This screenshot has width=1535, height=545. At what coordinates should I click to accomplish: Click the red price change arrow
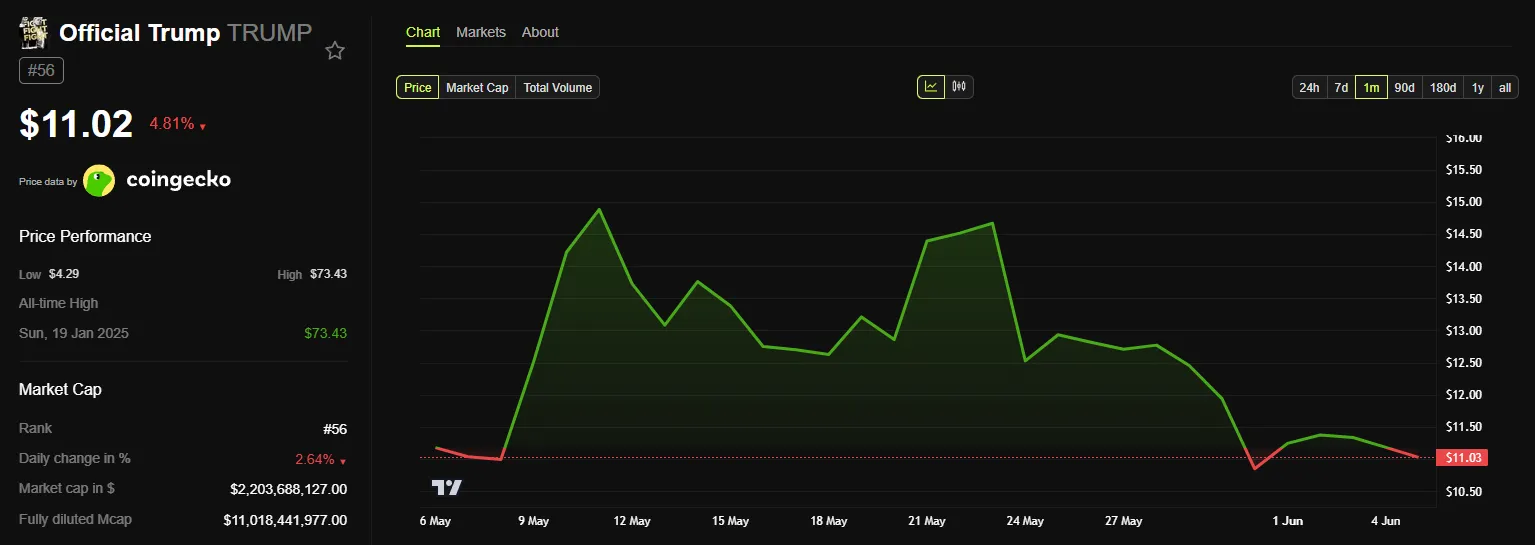pos(202,127)
